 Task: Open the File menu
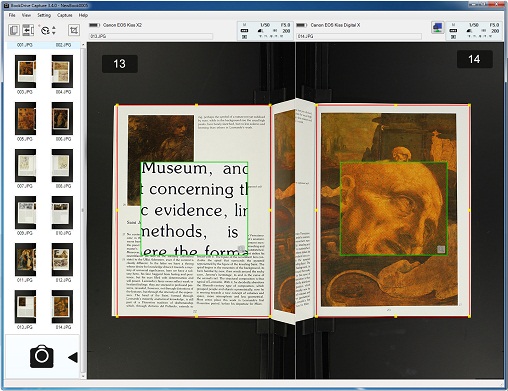(12, 15)
